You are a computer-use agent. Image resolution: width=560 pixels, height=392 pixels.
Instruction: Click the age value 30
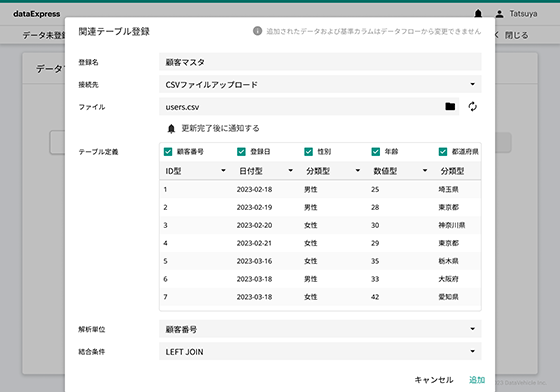pyautogui.click(x=375, y=225)
